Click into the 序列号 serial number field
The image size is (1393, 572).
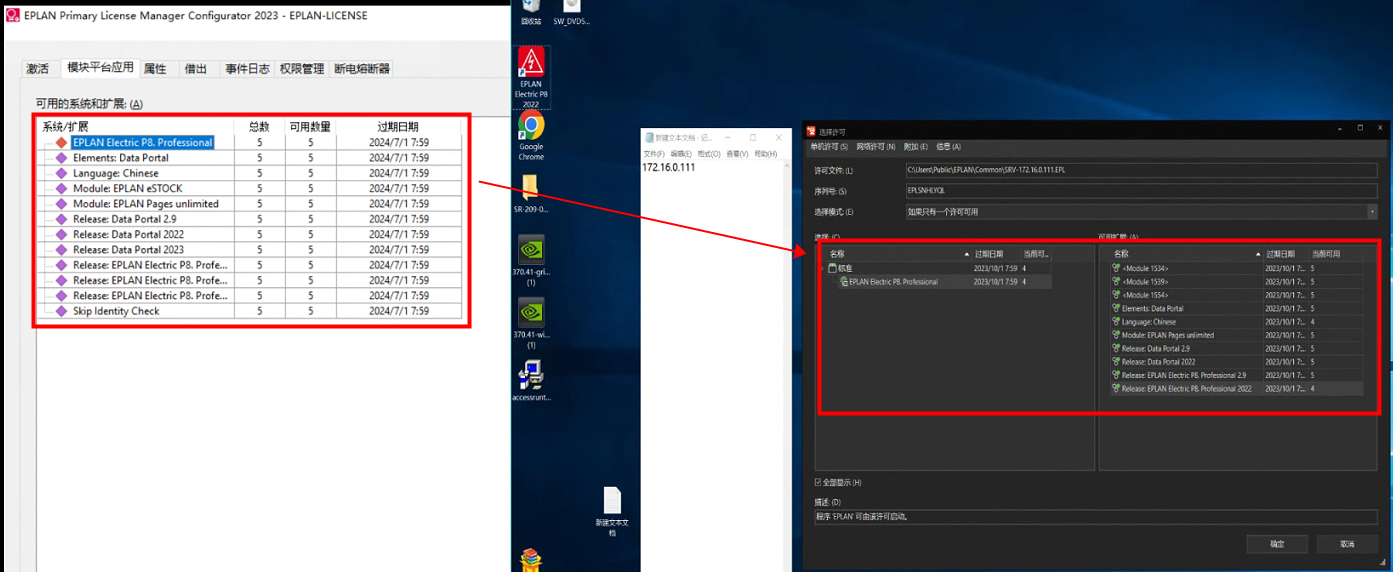1140,191
